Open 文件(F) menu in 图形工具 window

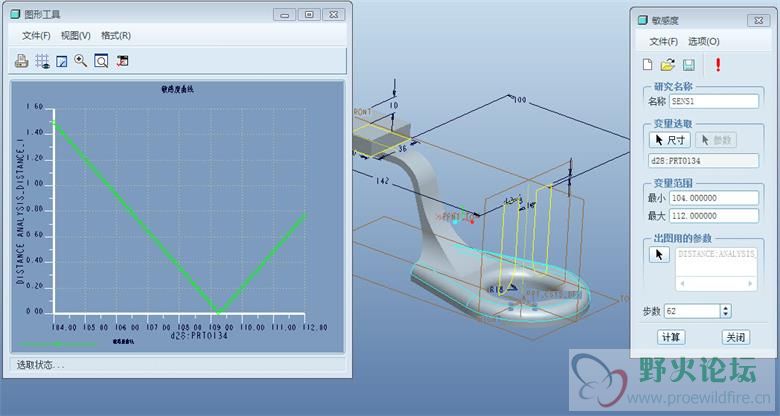point(36,35)
